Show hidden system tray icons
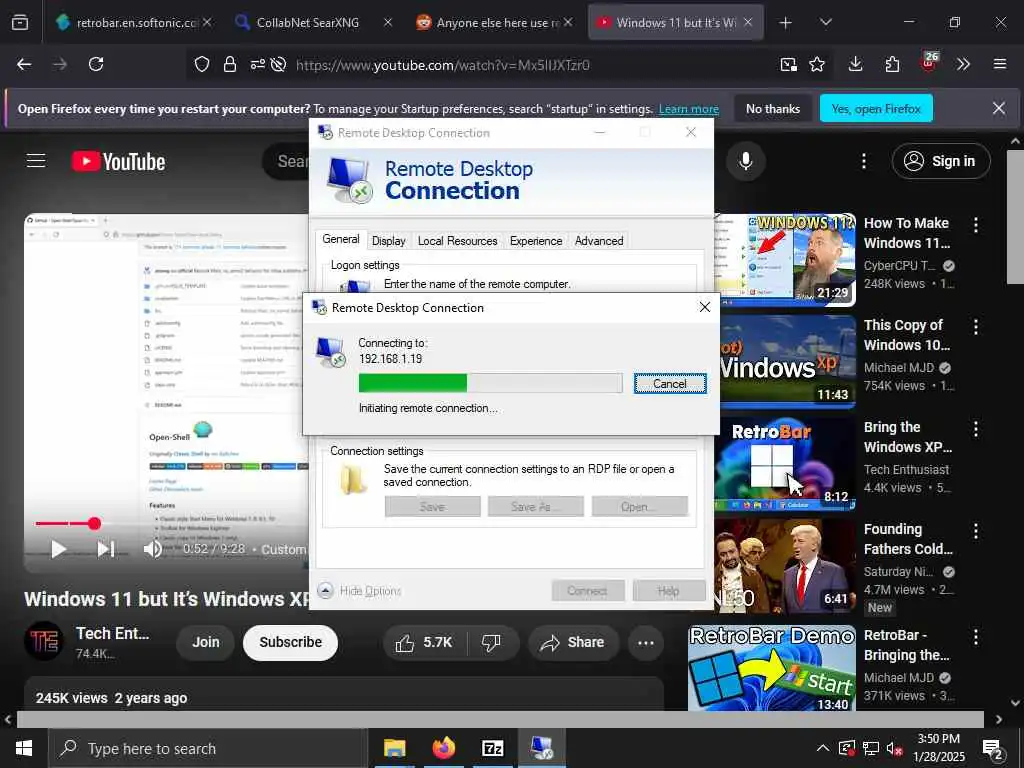The width and height of the screenshot is (1024, 768). (823, 748)
